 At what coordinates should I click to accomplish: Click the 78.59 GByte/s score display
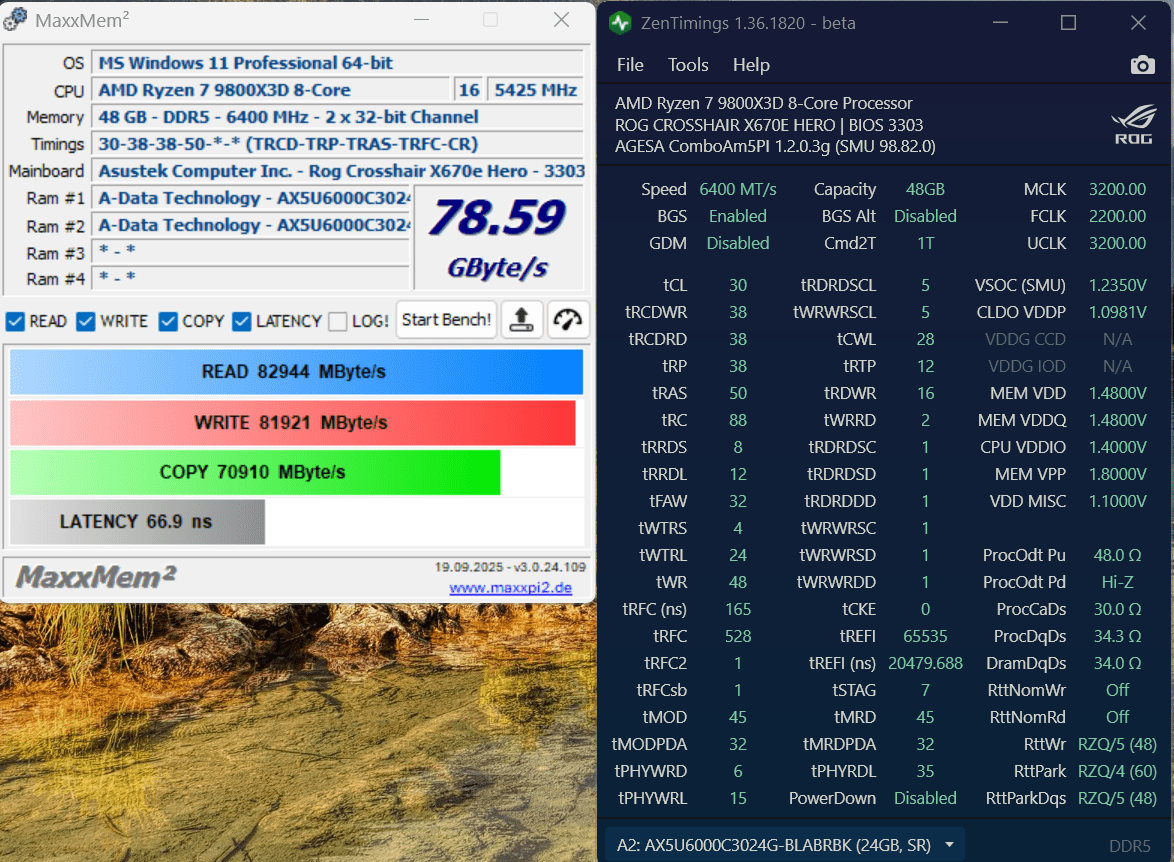(x=499, y=237)
